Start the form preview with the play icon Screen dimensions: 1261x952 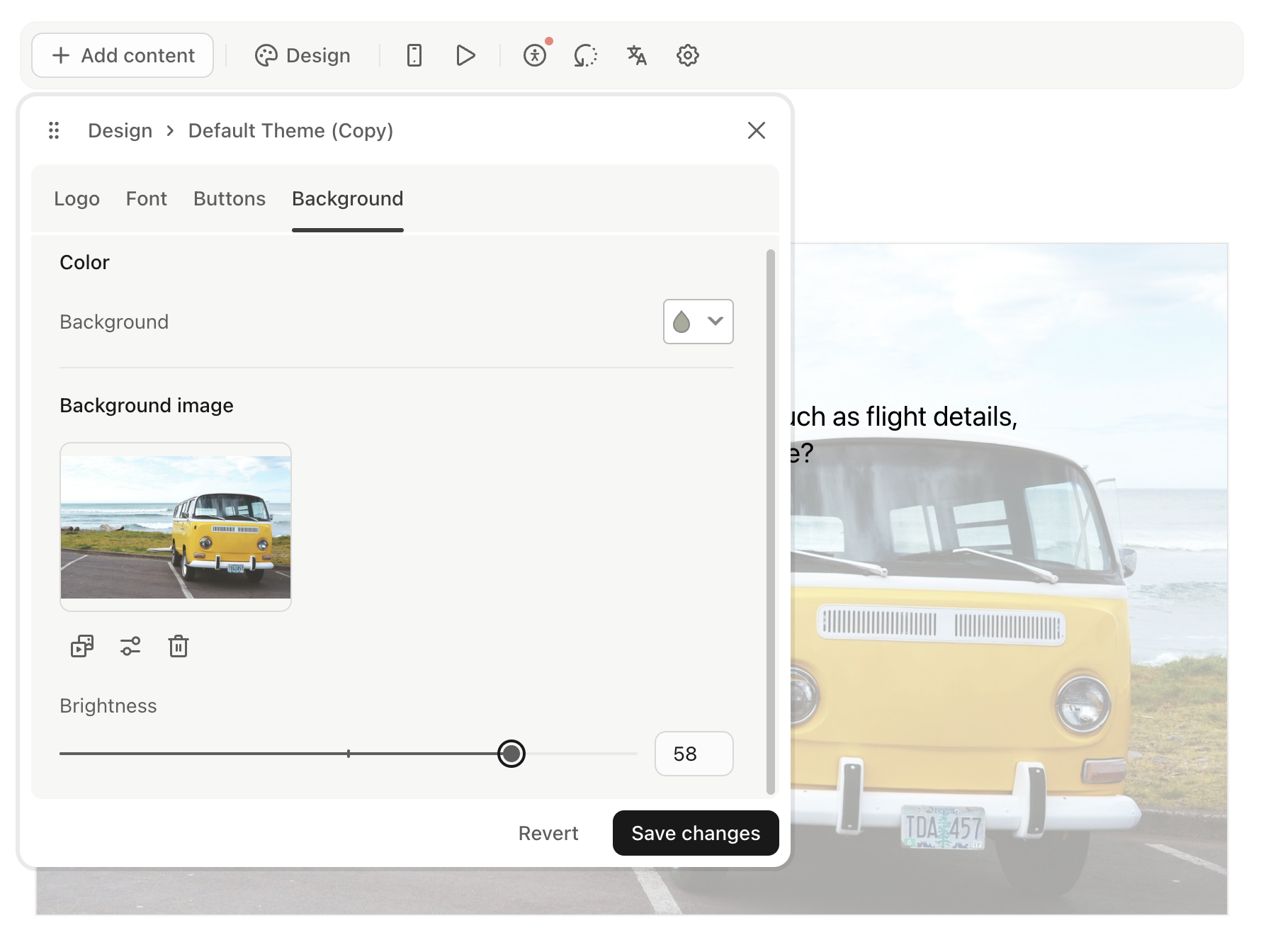465,55
